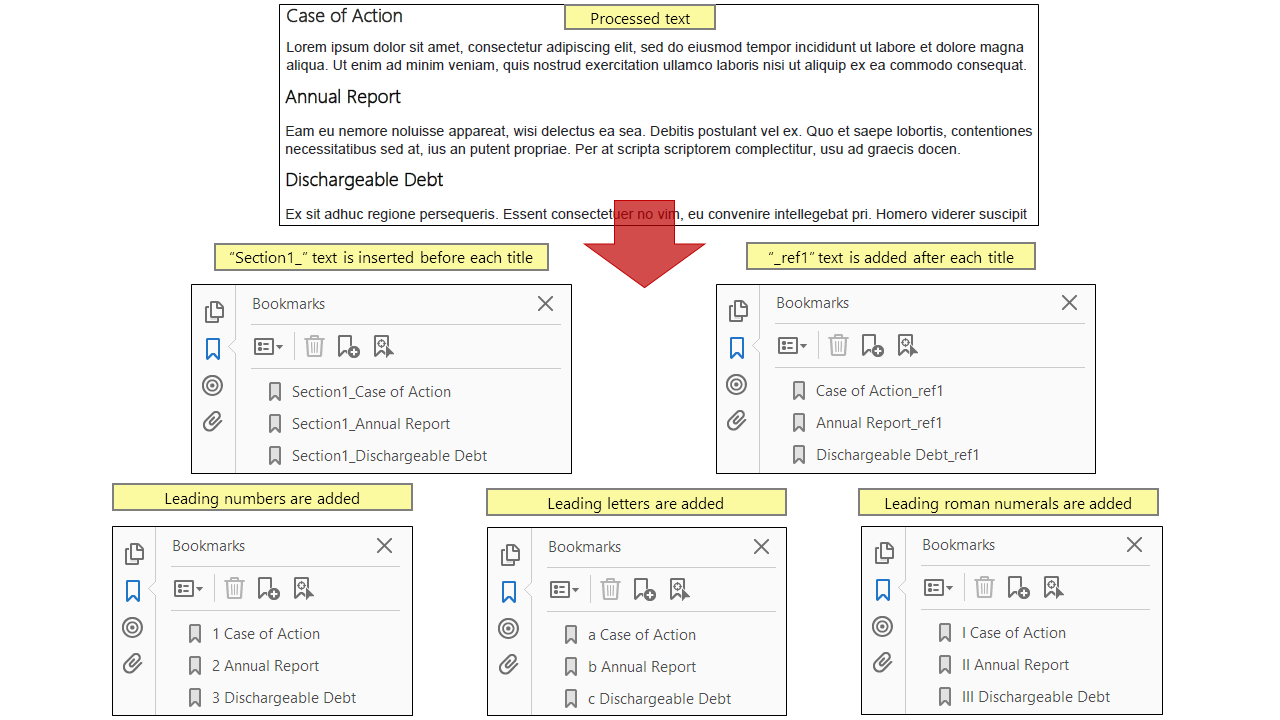Open Attachments paperclip in leading-letters panel
This screenshot has height=720, width=1280.
pyautogui.click(x=509, y=663)
